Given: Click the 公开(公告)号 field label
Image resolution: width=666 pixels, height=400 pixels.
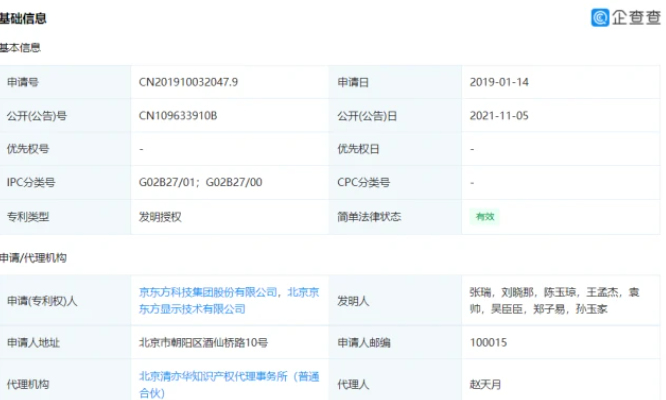Looking at the screenshot, I should click(x=37, y=115).
